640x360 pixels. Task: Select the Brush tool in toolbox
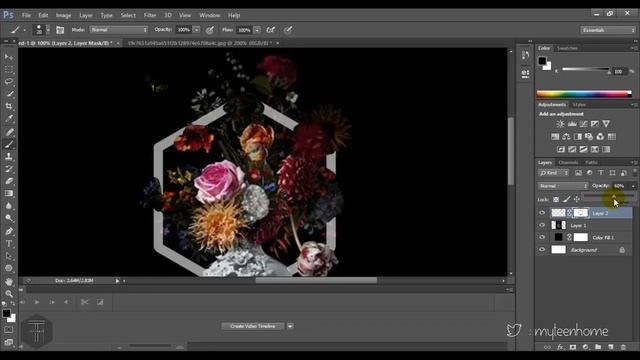[x=9, y=144]
